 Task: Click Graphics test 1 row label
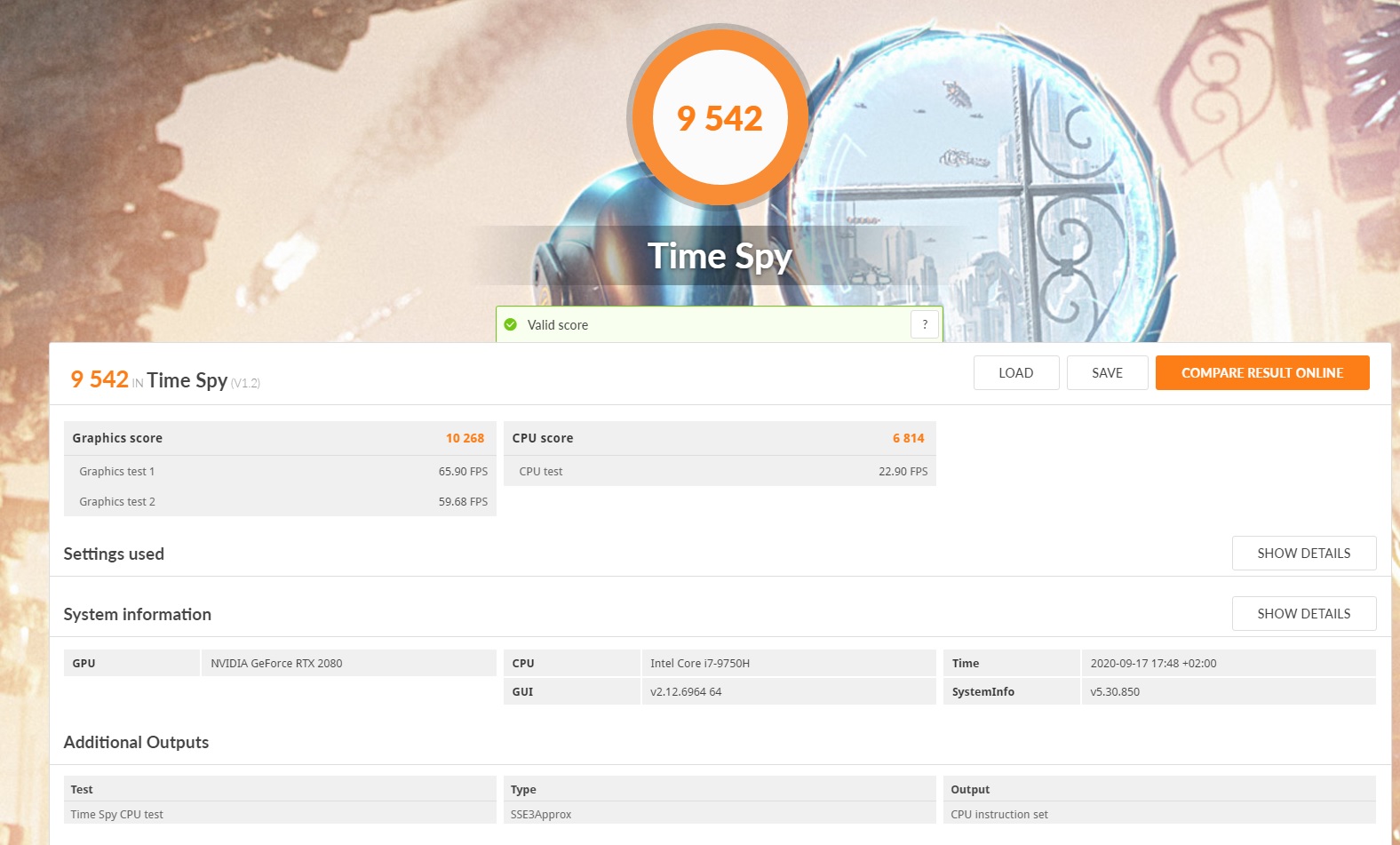click(x=117, y=472)
